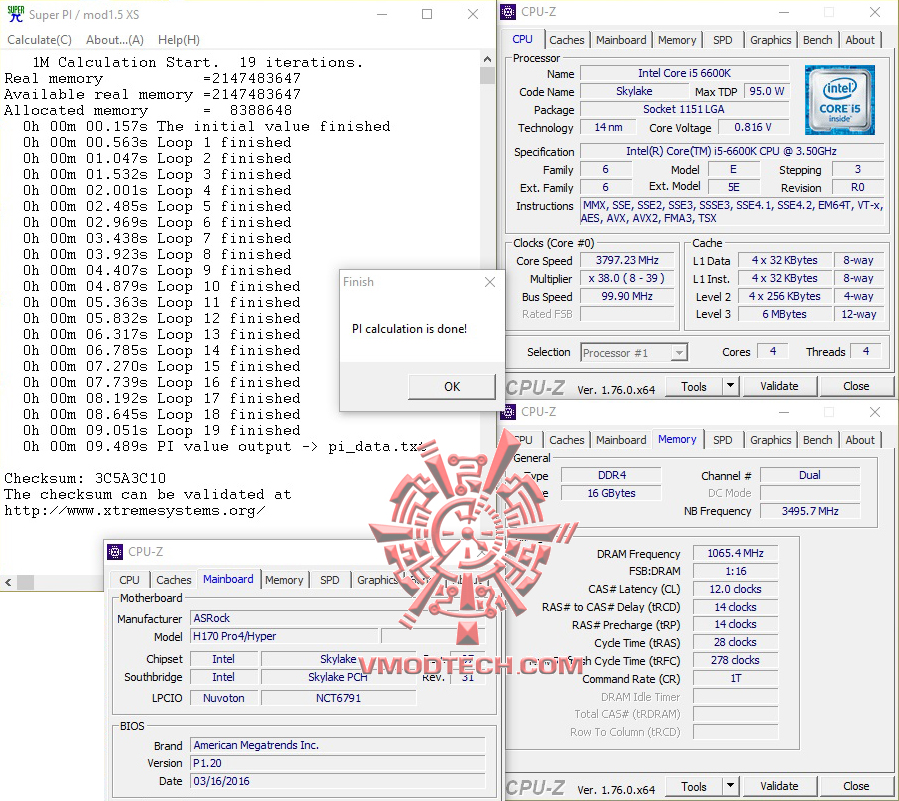Image resolution: width=899 pixels, height=801 pixels.
Task: Click the Checksum: 3C5A3C10 line
Action: click(x=85, y=478)
